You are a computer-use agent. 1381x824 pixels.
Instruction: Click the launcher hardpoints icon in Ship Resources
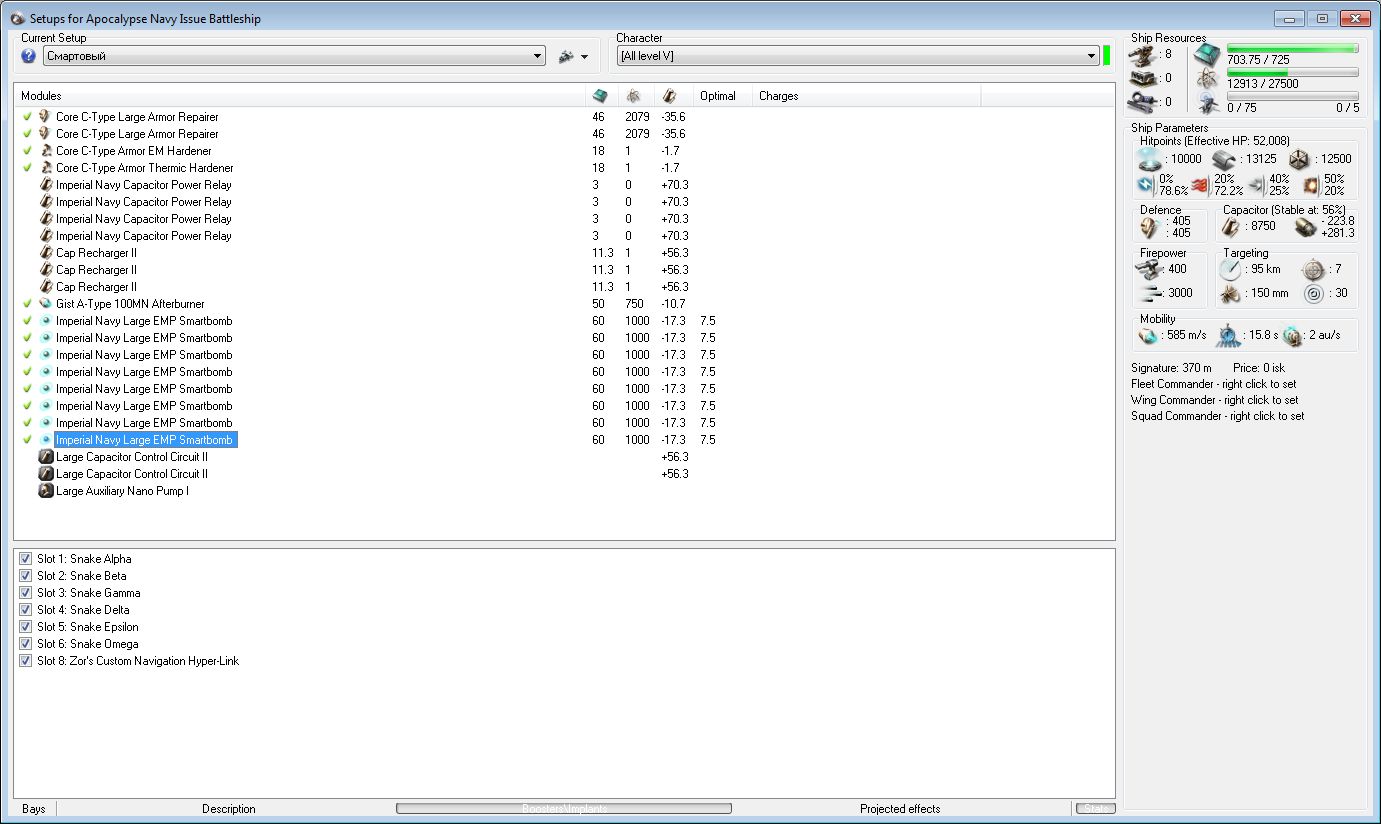pos(1144,78)
